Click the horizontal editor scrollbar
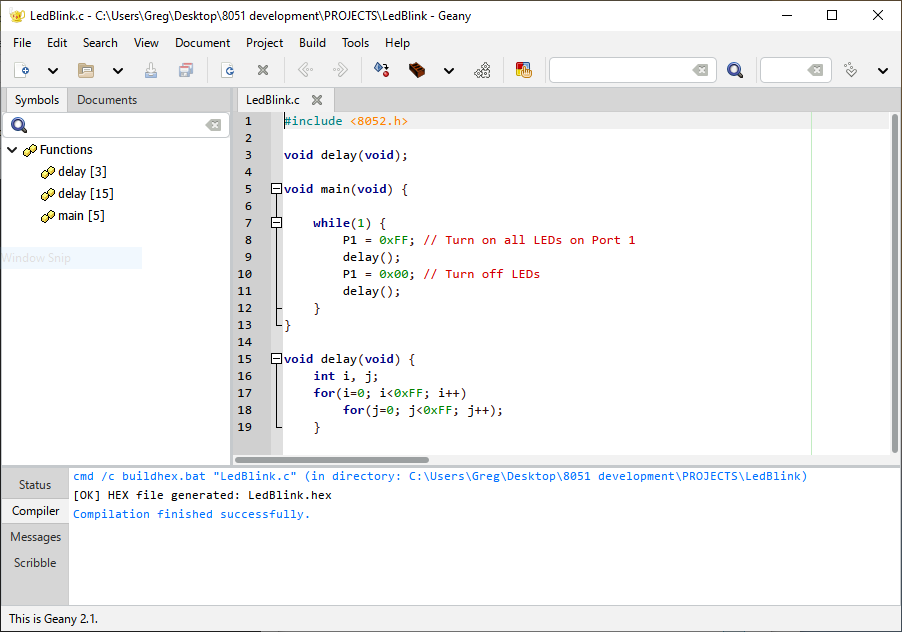The height and width of the screenshot is (632, 902). [x=332, y=460]
